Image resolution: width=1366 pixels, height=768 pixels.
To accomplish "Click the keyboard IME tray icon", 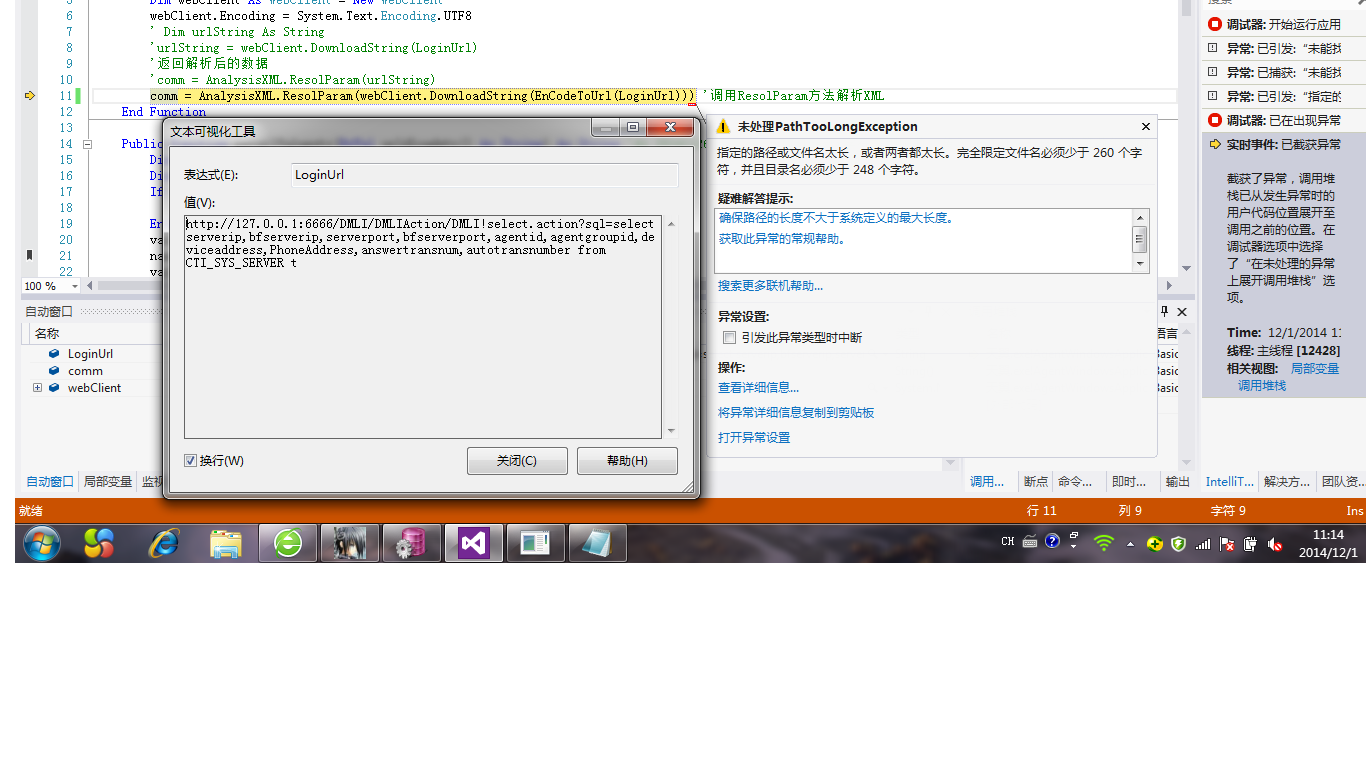I will (x=1030, y=542).
